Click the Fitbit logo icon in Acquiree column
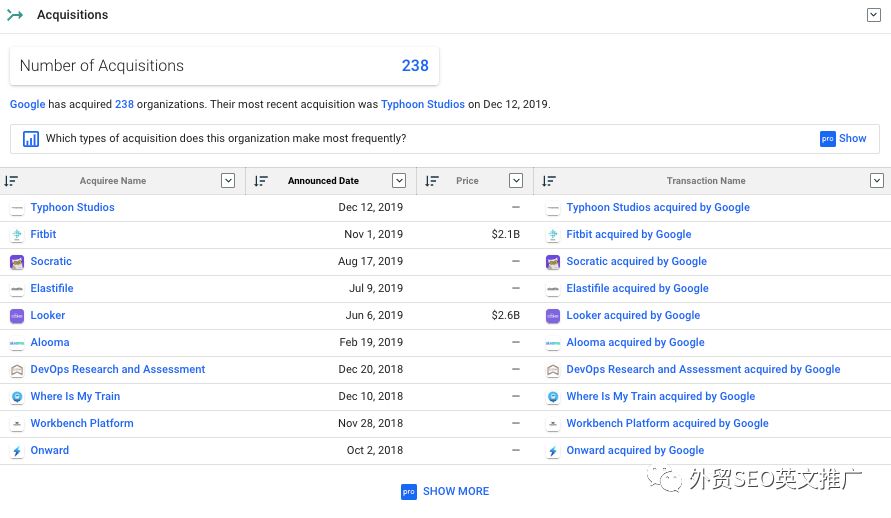The width and height of the screenshot is (891, 518). pos(17,235)
